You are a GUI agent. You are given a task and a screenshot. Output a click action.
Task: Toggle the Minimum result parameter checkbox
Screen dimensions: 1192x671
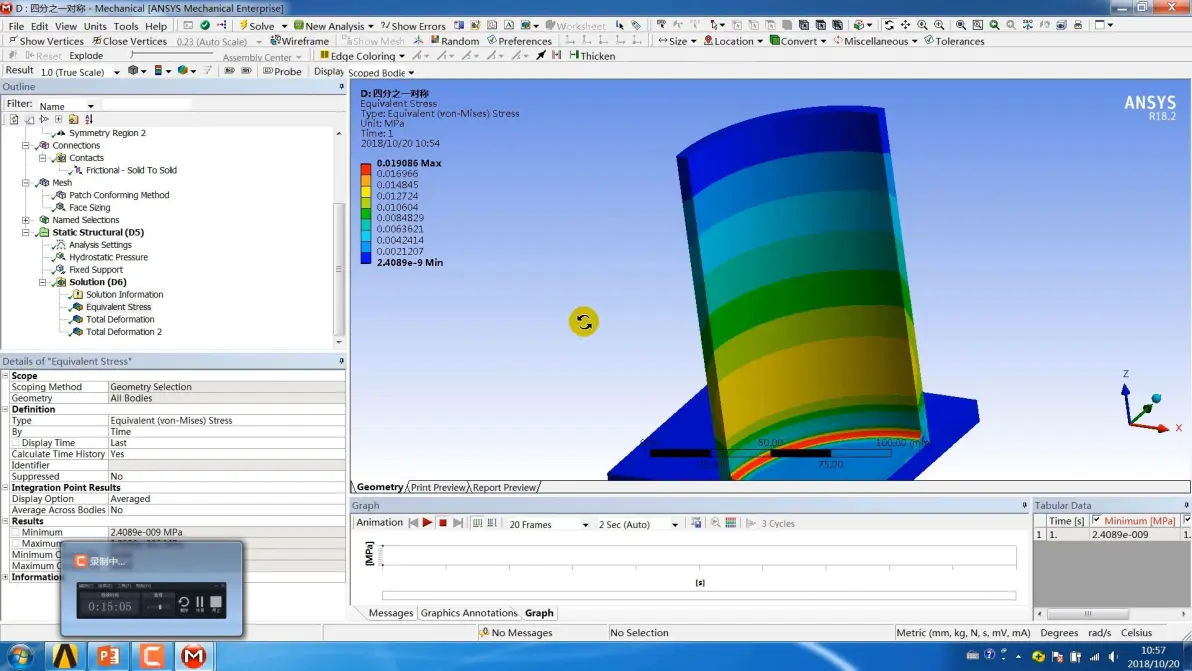coord(16,533)
